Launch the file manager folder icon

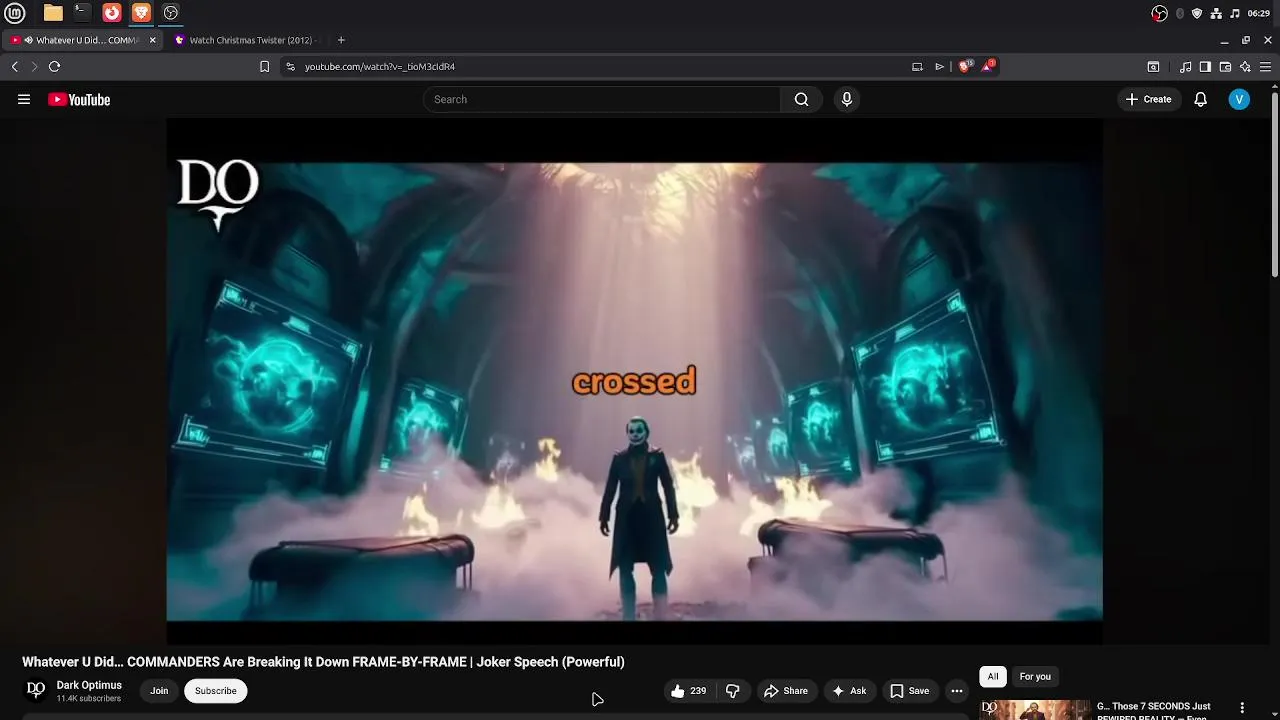click(53, 13)
